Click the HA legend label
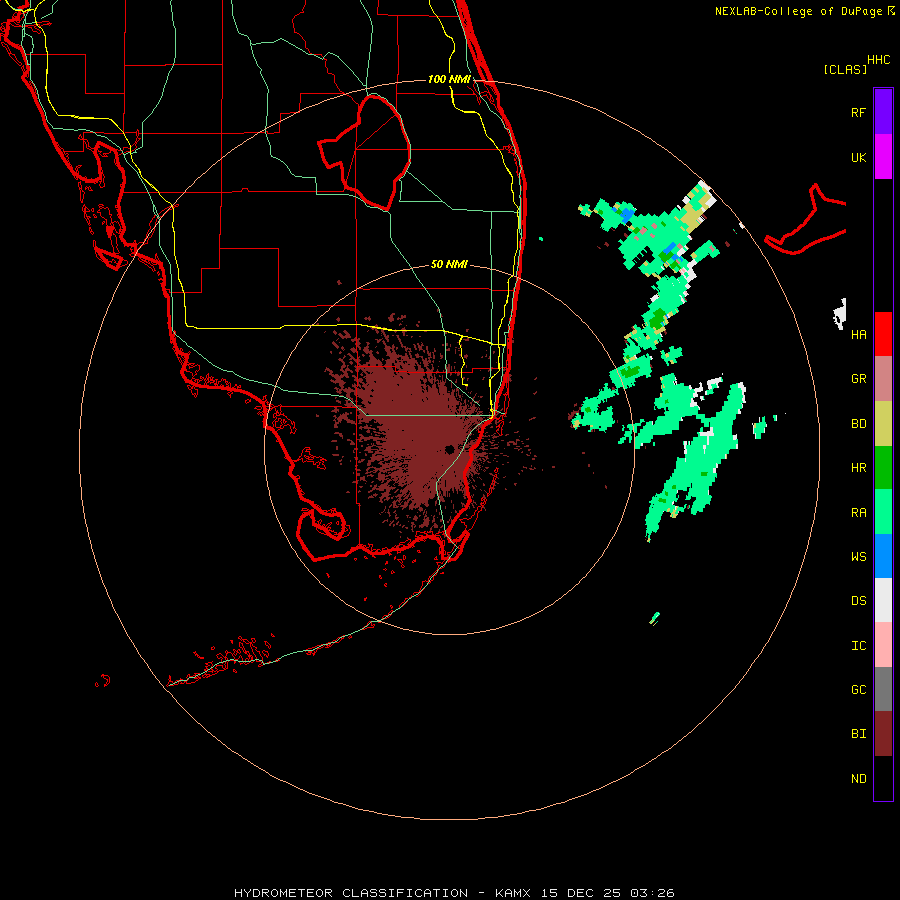This screenshot has width=900, height=900. tap(858, 334)
